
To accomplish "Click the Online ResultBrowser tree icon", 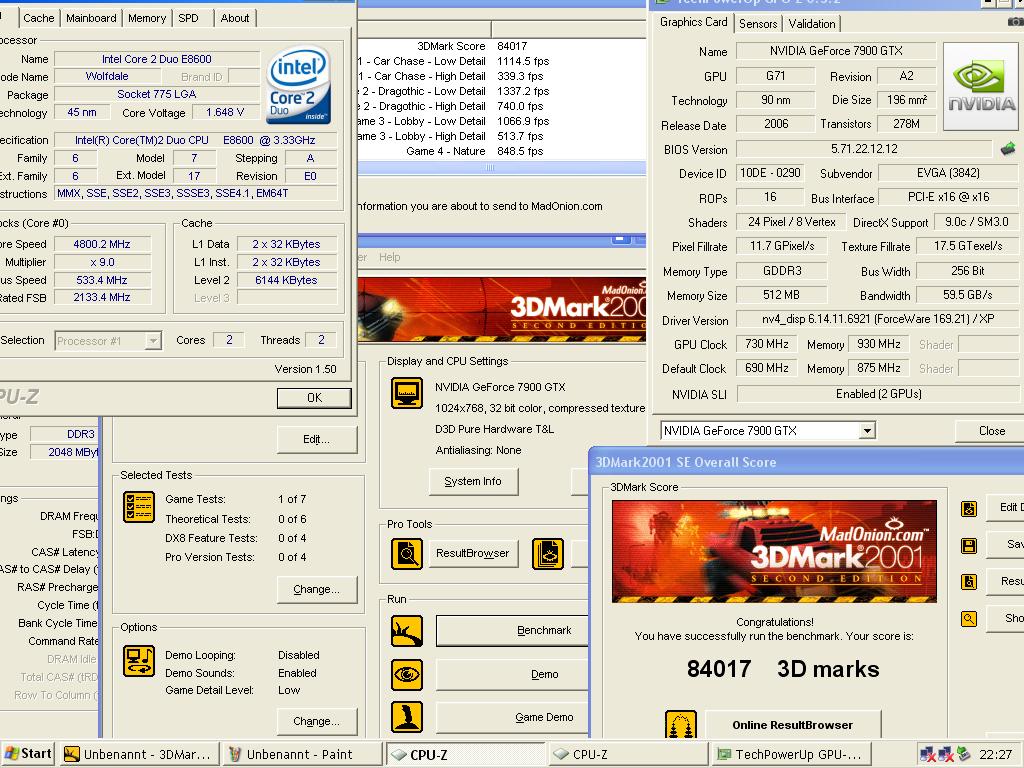I will click(x=681, y=725).
